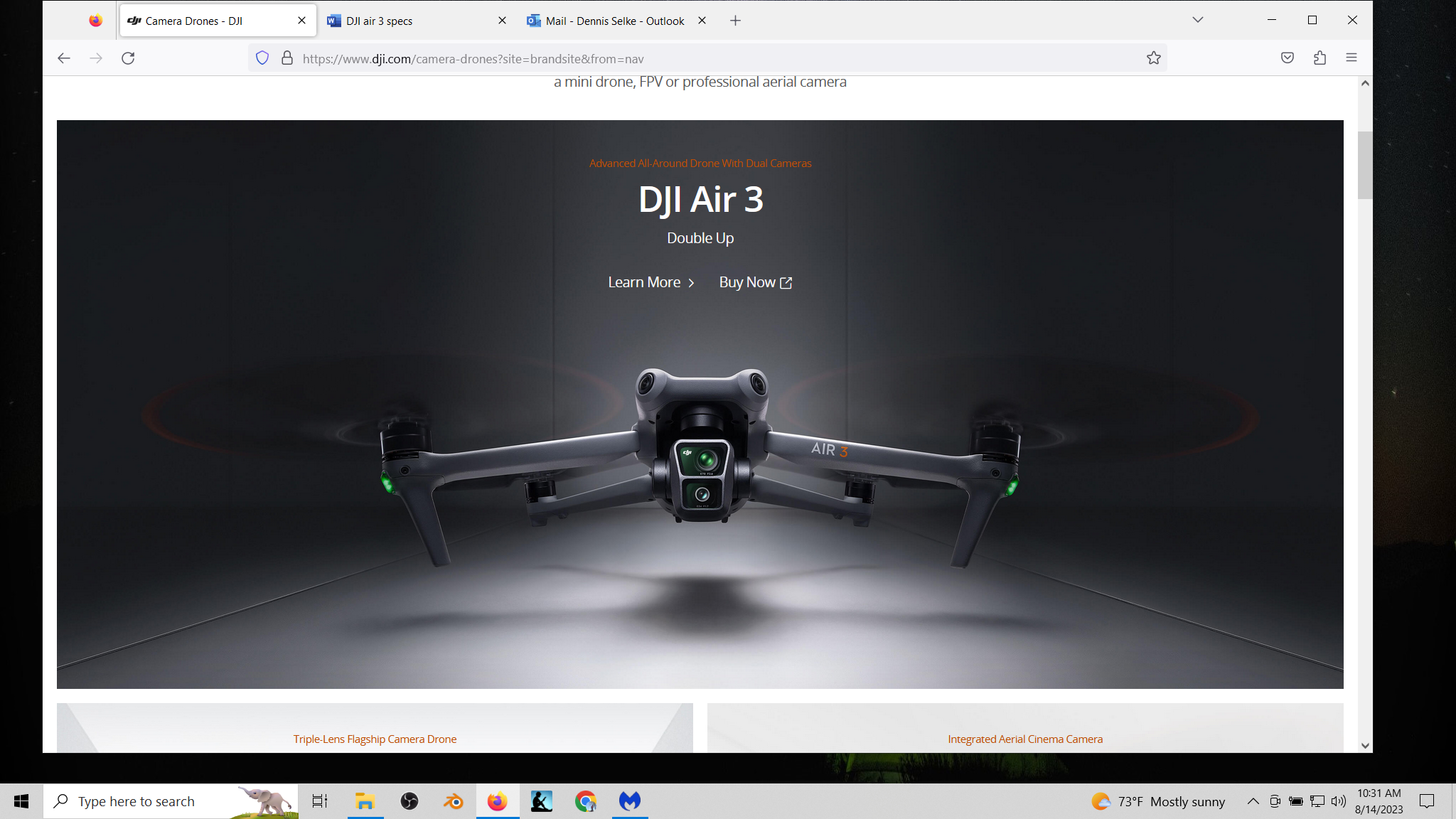Show hidden system tray icons

(1253, 801)
